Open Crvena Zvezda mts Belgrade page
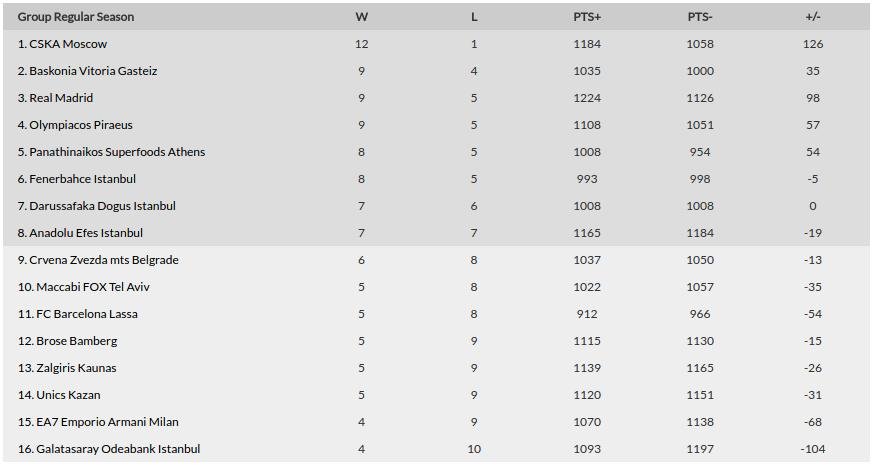The image size is (872, 467). 104,260
